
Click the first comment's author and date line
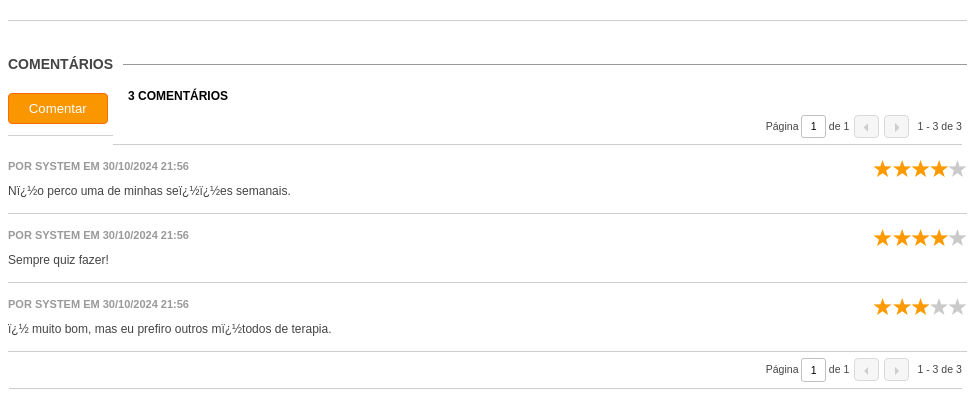pos(98,167)
